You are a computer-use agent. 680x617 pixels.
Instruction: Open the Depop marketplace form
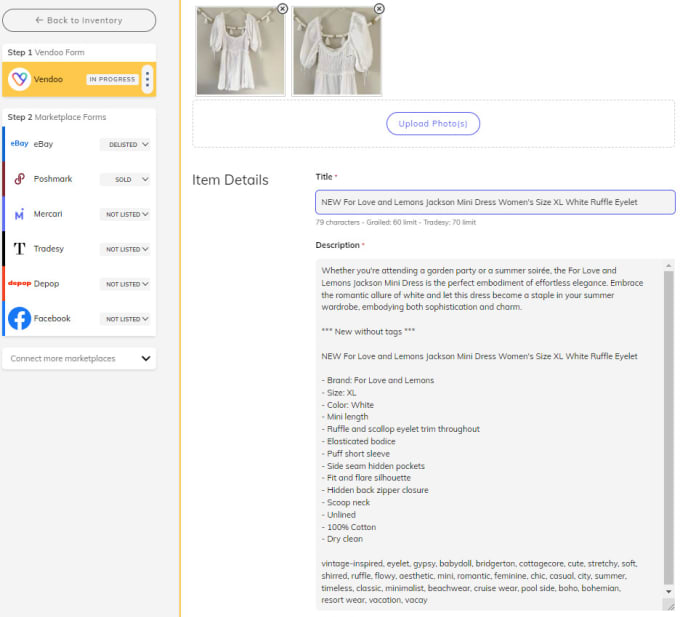click(x=79, y=284)
